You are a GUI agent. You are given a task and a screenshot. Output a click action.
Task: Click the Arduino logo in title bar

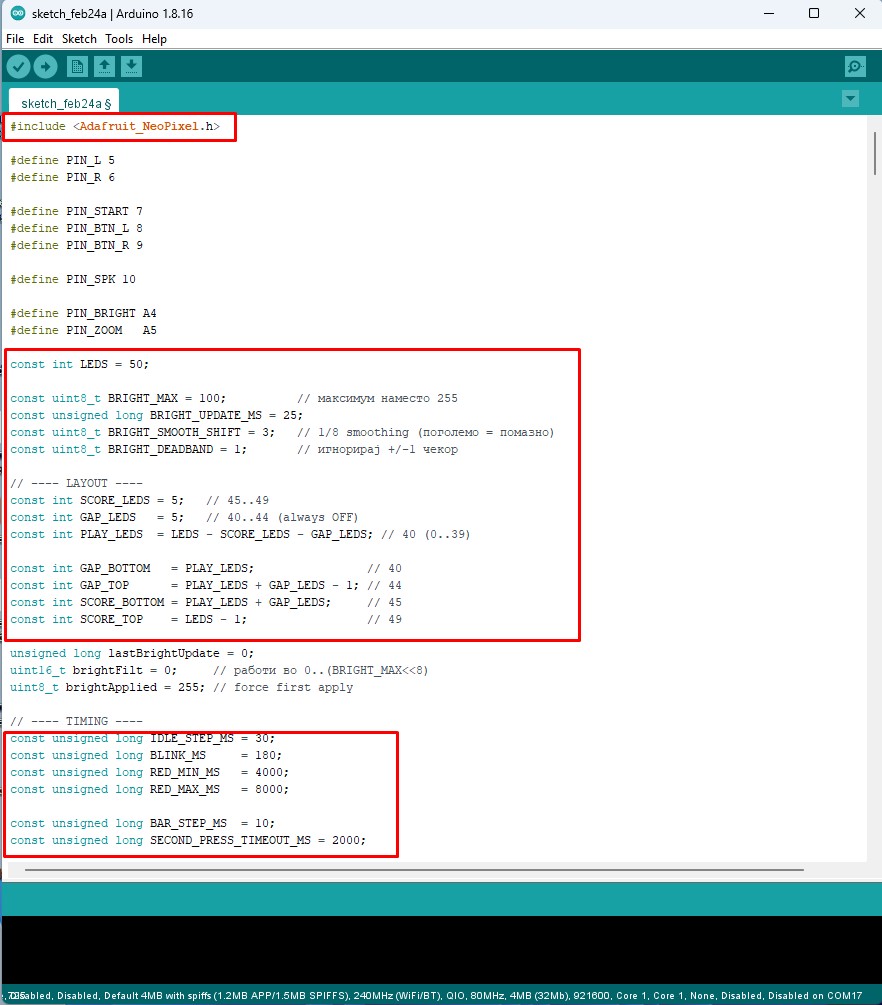coord(17,13)
